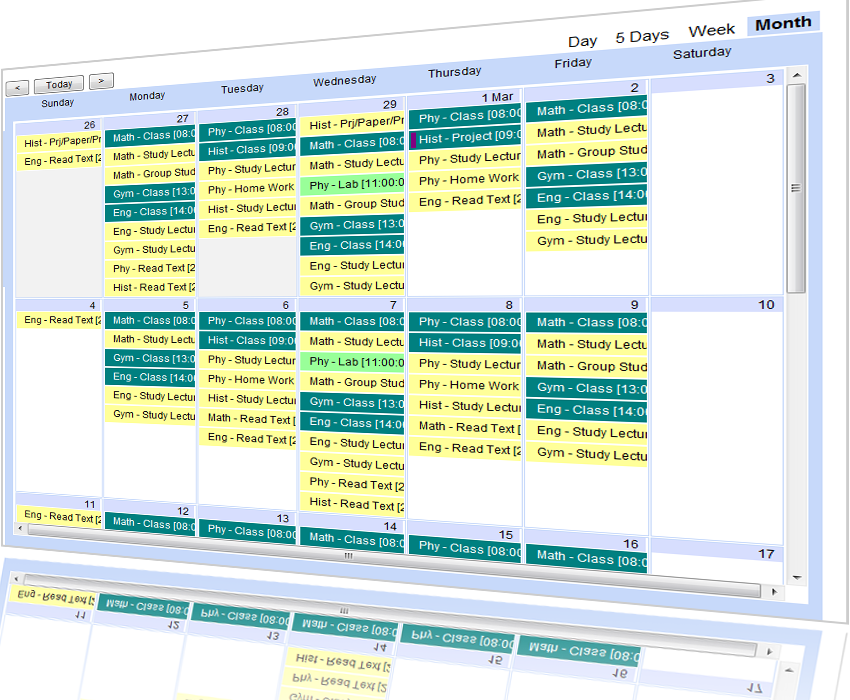Viewport: 850px width, 700px height.
Task: Open Phy - Class event on Thursday 15
Action: click(x=465, y=548)
